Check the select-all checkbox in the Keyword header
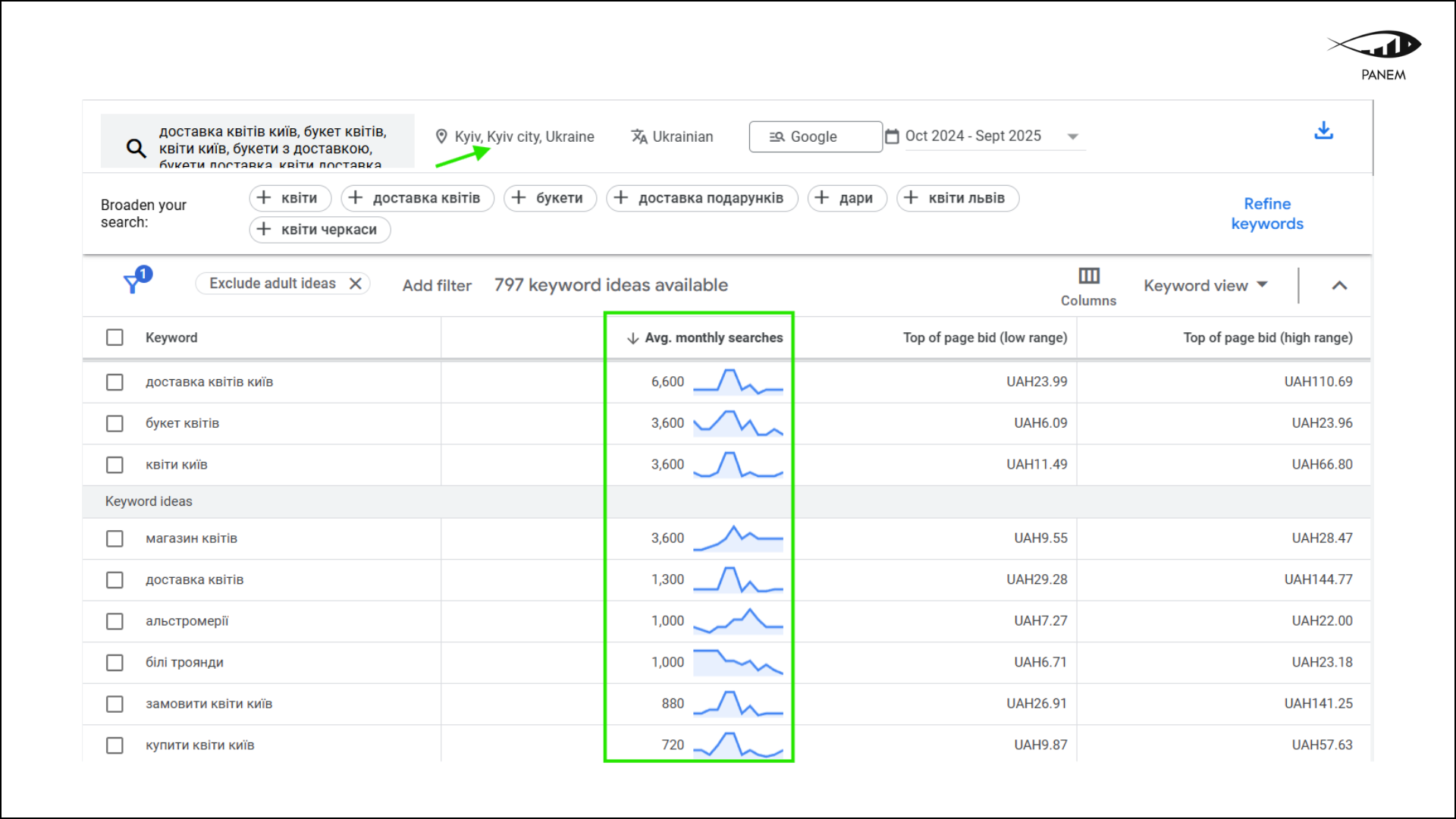Viewport: 1456px width, 819px height. point(115,337)
